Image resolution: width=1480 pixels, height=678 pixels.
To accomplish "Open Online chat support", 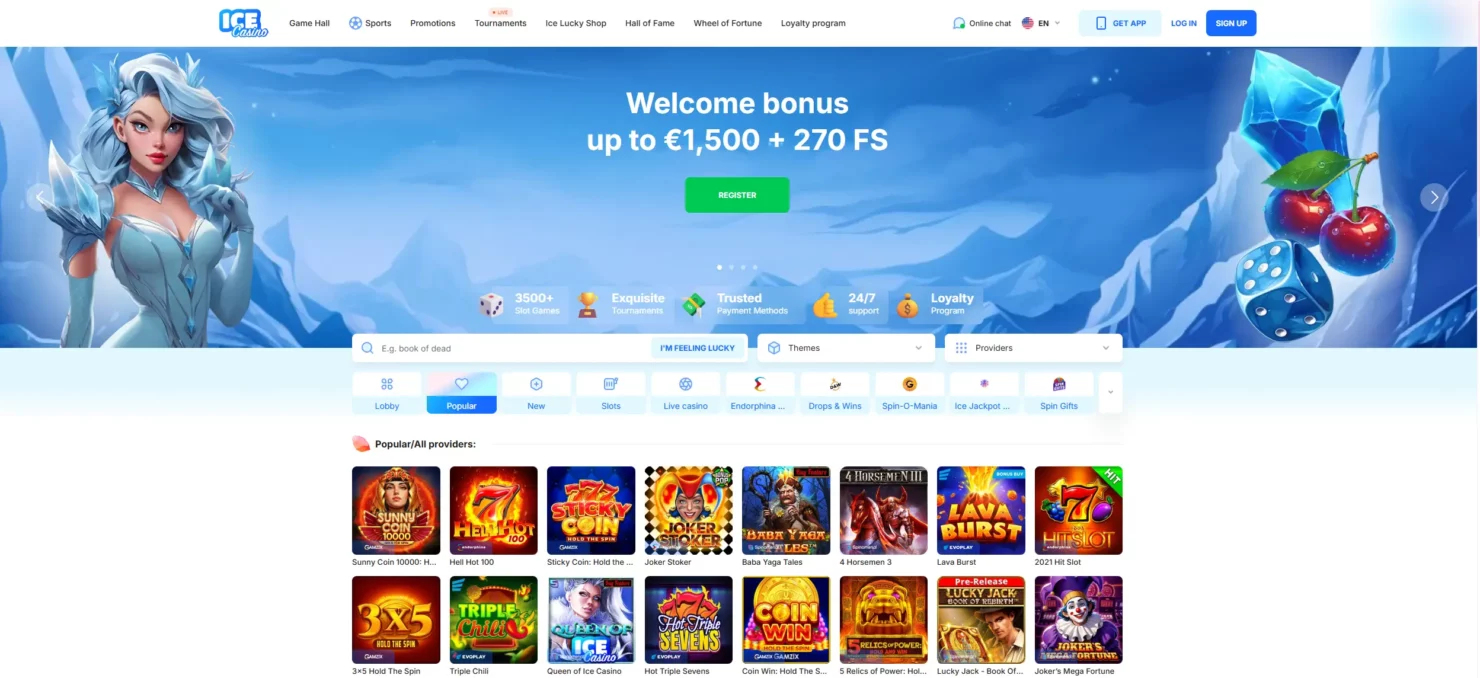I will coord(982,23).
